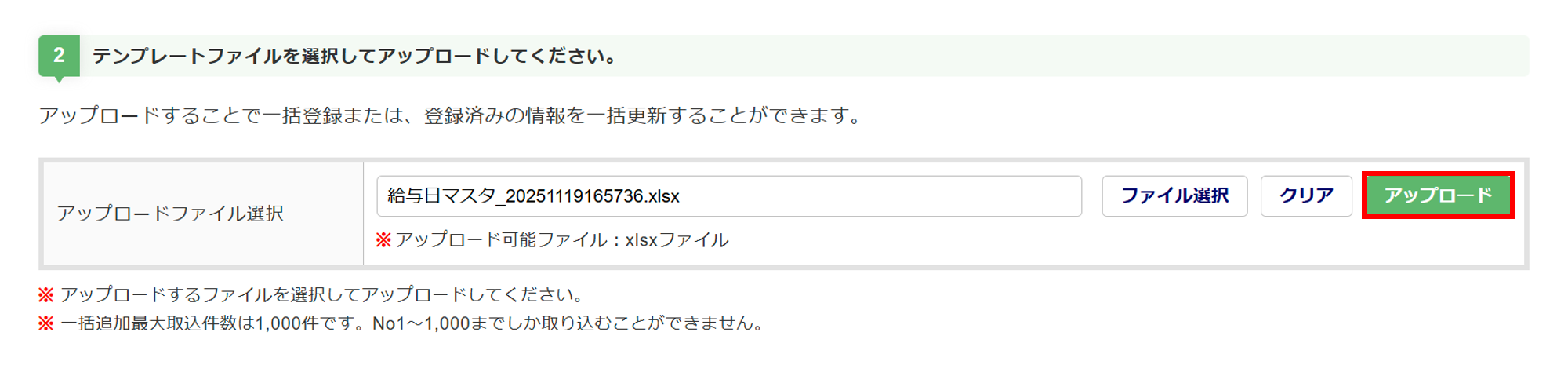
Task: Click red ※ before 一括追加最大取込件数 note
Action: (x=46, y=323)
